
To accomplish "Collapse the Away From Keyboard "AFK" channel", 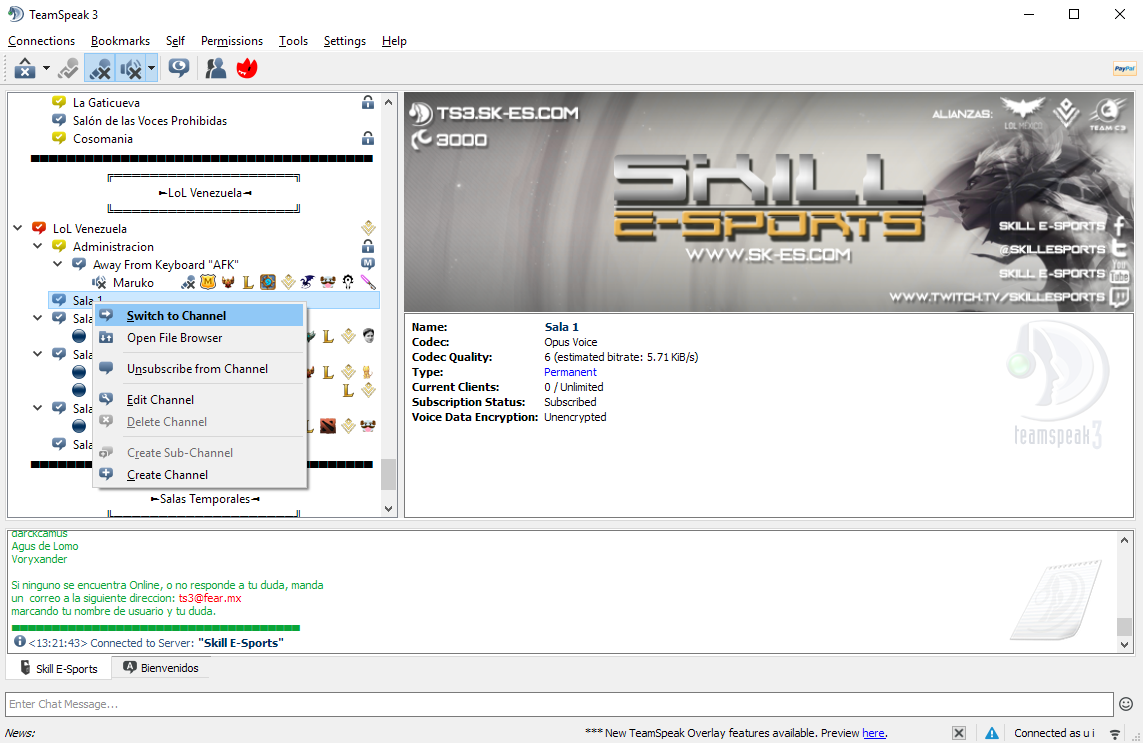I will (58, 264).
